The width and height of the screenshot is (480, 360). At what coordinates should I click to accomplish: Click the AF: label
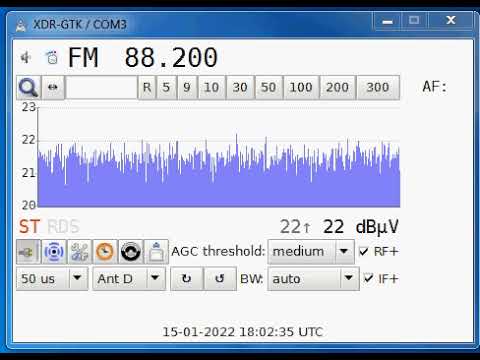point(435,87)
